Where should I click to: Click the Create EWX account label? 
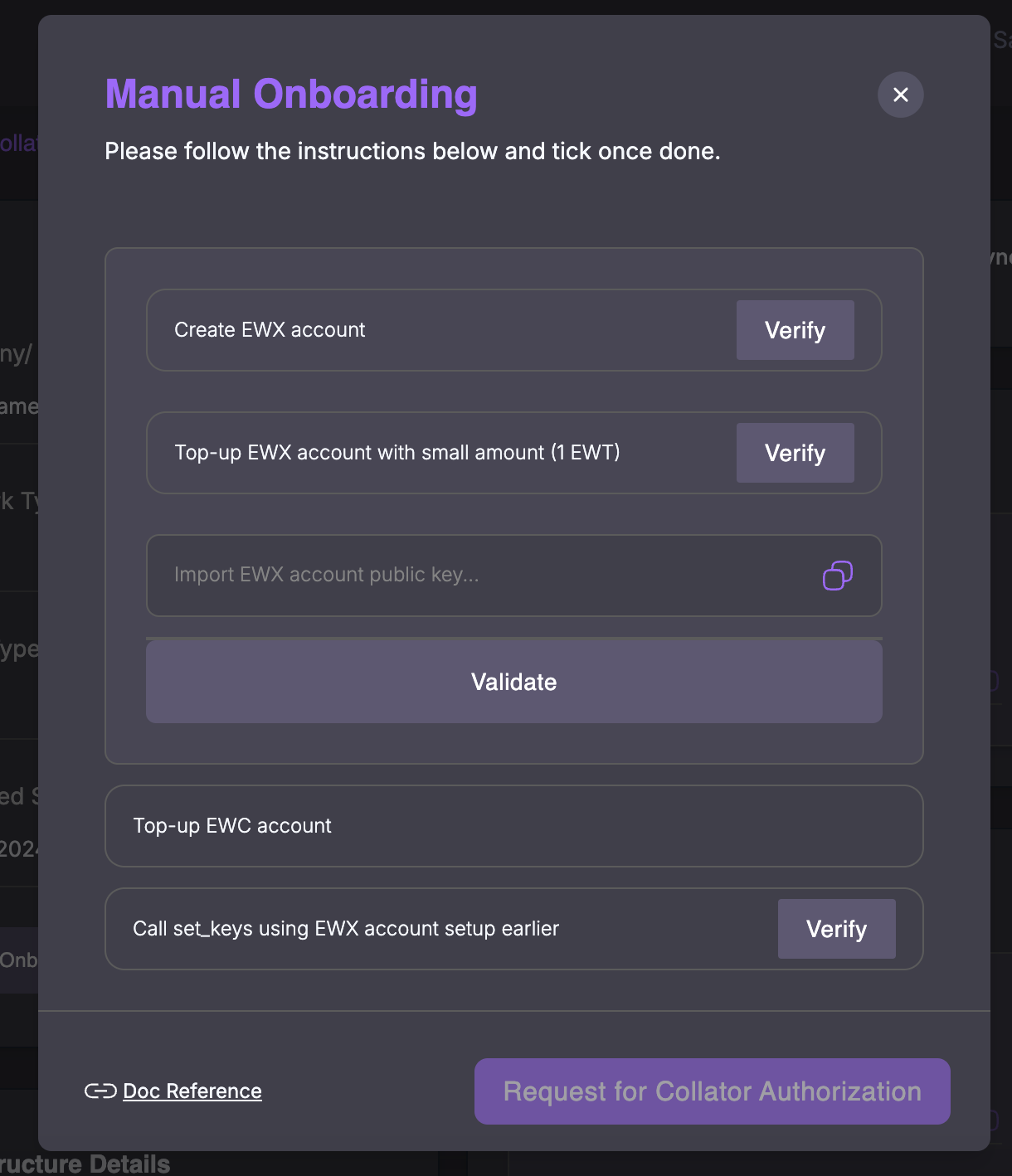[270, 330]
